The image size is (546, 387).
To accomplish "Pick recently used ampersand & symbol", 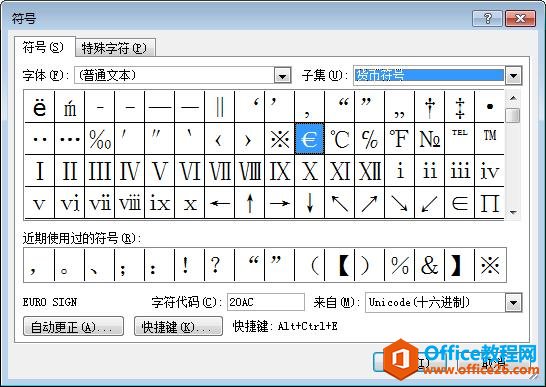I will pyautogui.click(x=429, y=265).
